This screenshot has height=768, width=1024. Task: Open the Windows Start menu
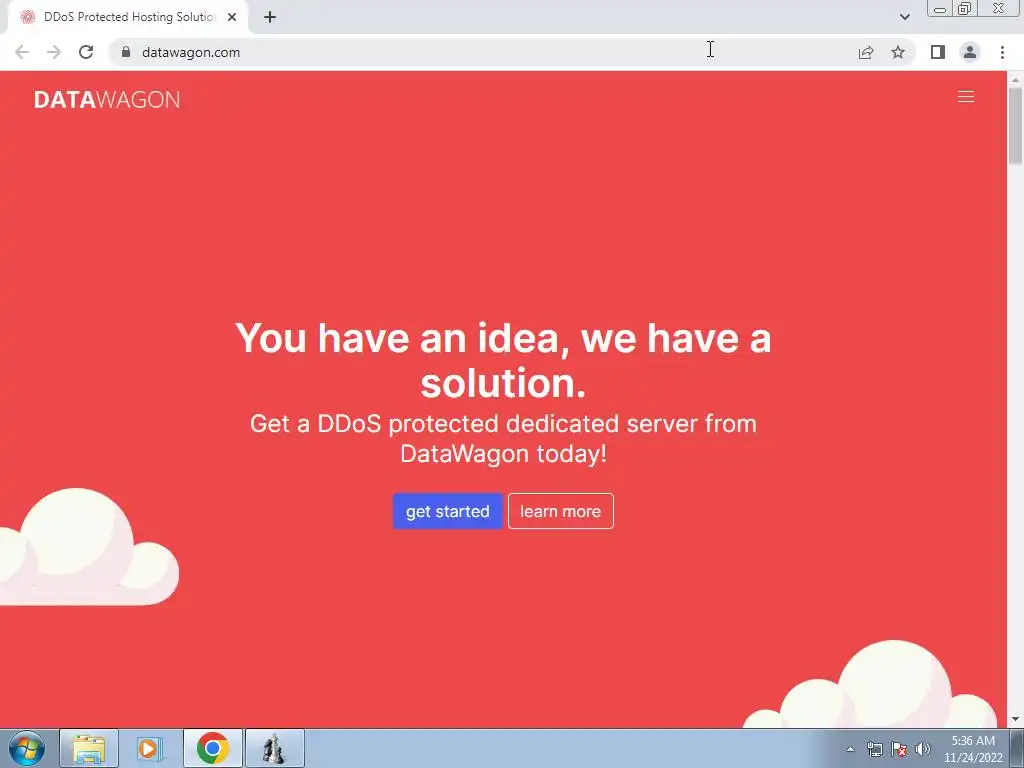pyautogui.click(x=27, y=748)
